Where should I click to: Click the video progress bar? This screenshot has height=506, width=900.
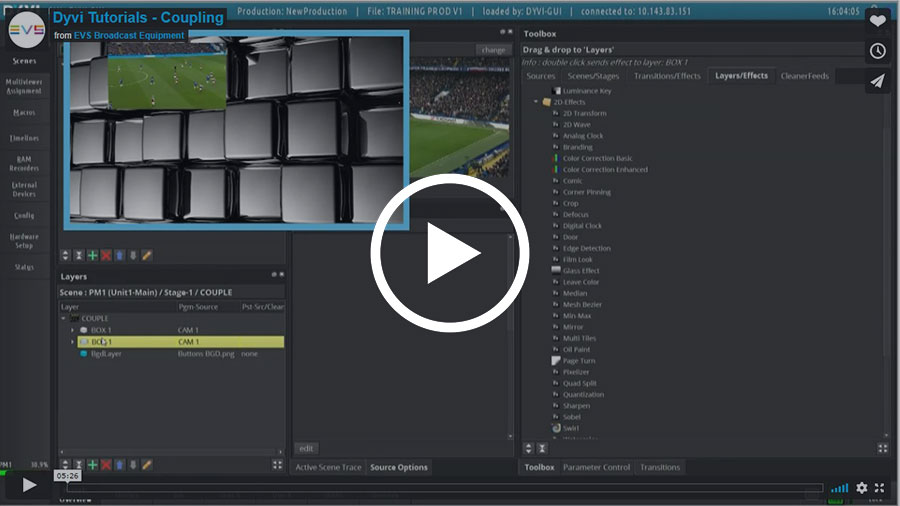click(x=440, y=488)
